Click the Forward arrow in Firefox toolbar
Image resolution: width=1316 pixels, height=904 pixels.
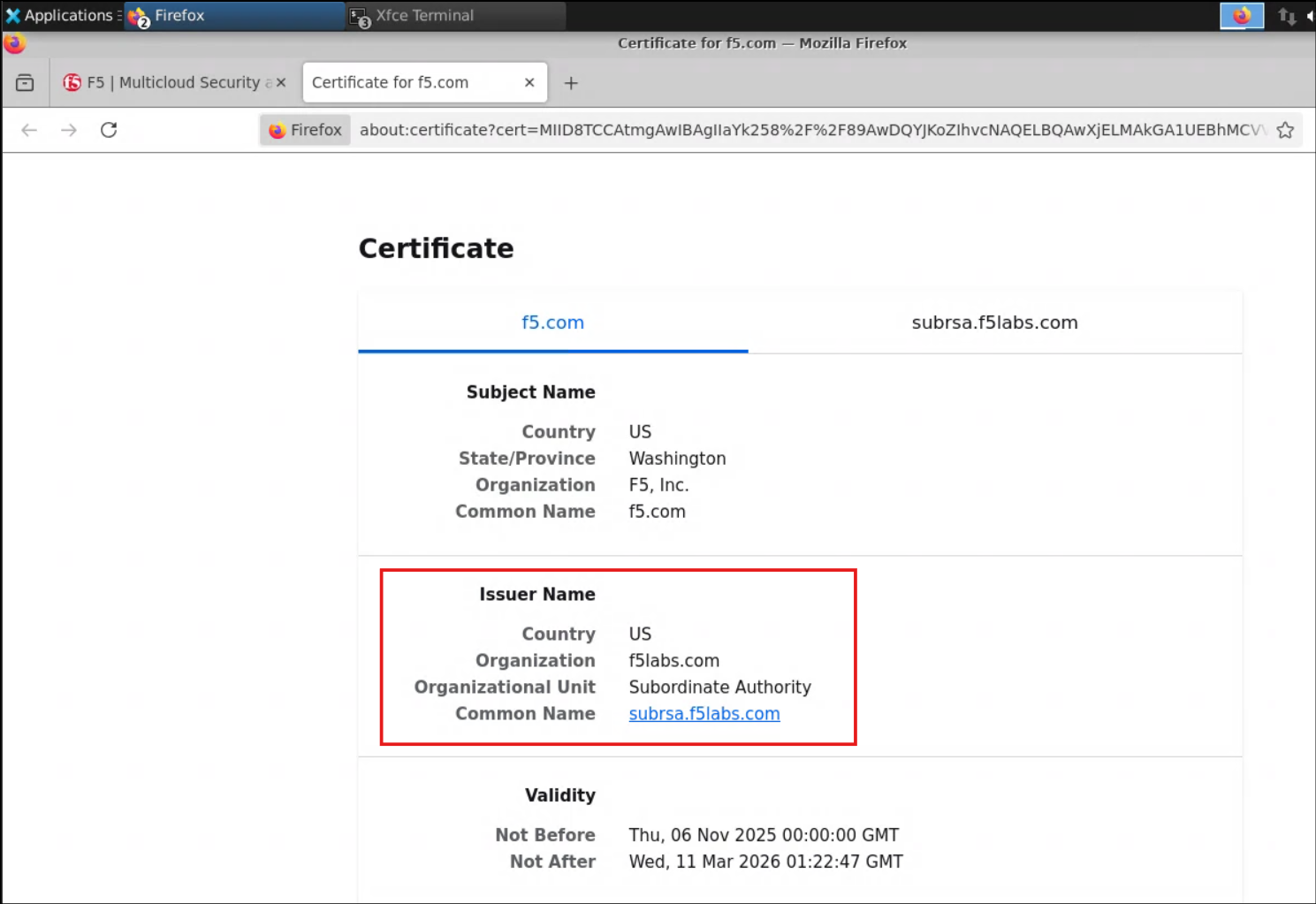pos(69,130)
